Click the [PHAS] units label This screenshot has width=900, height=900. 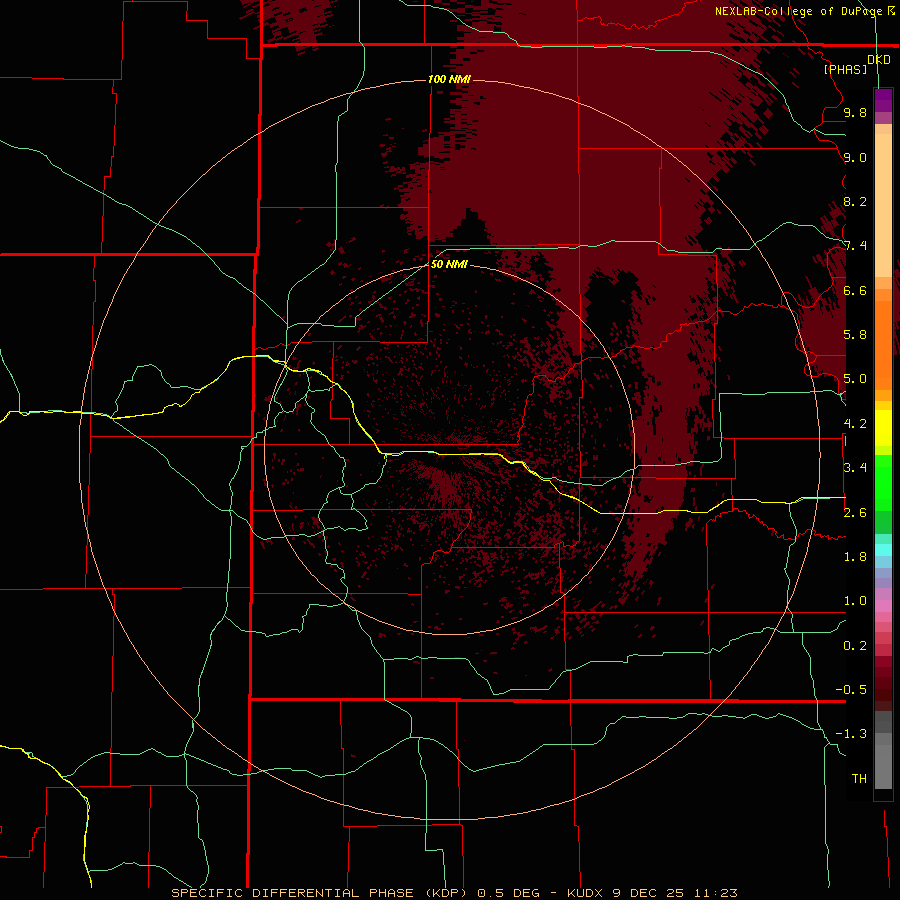pos(845,69)
